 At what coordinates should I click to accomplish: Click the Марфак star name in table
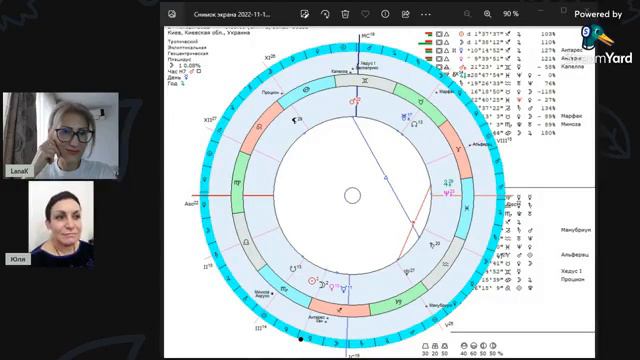[571, 116]
